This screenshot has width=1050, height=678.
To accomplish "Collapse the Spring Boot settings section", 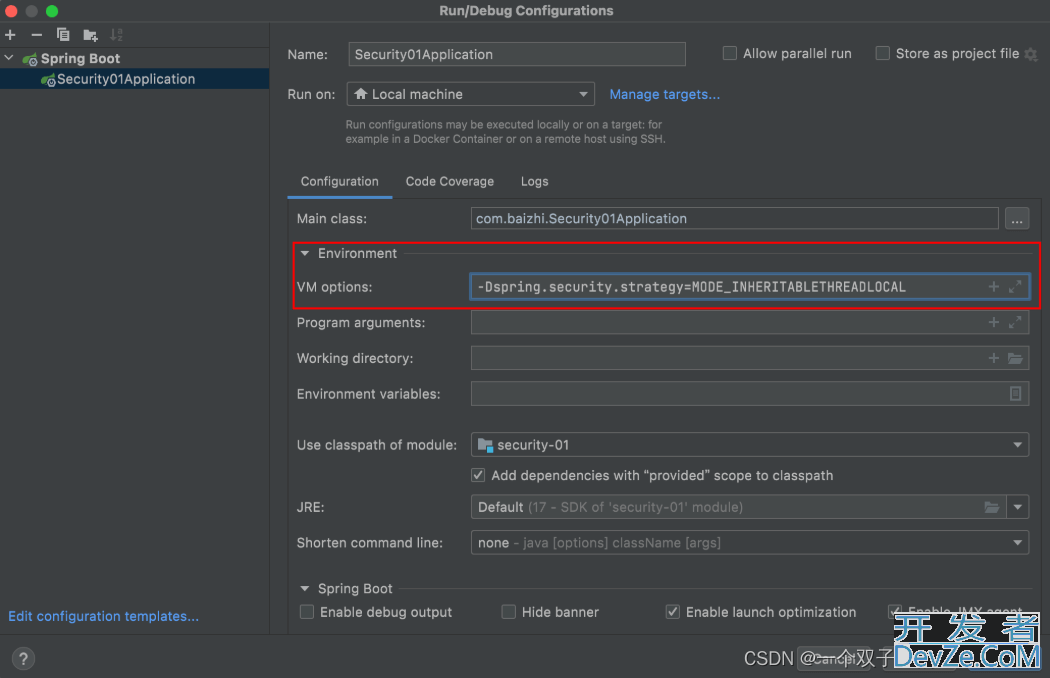I will (305, 589).
